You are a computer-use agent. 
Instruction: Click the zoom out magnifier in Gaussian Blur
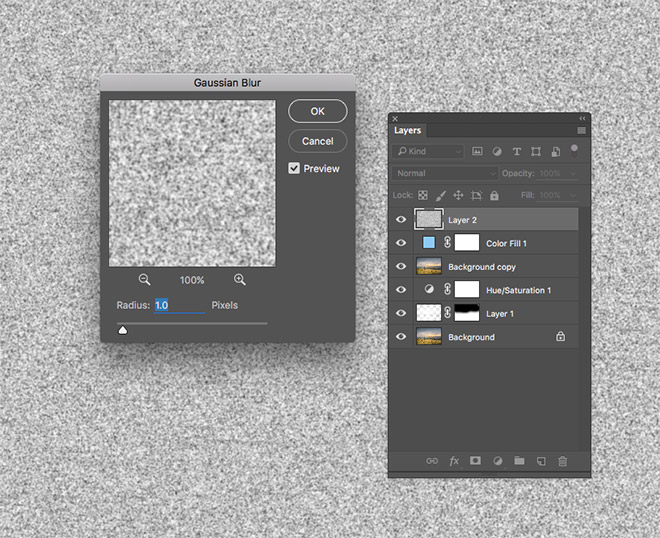145,280
